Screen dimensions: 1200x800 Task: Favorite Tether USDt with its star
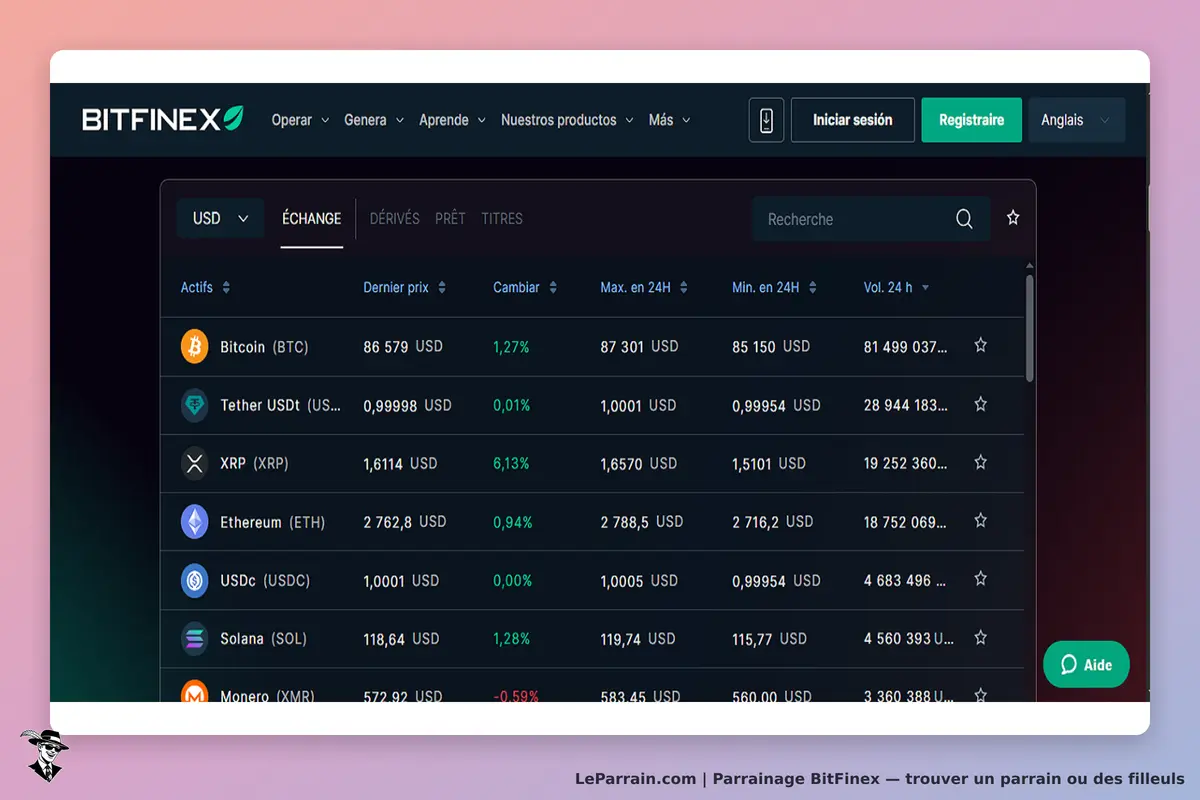click(x=981, y=404)
